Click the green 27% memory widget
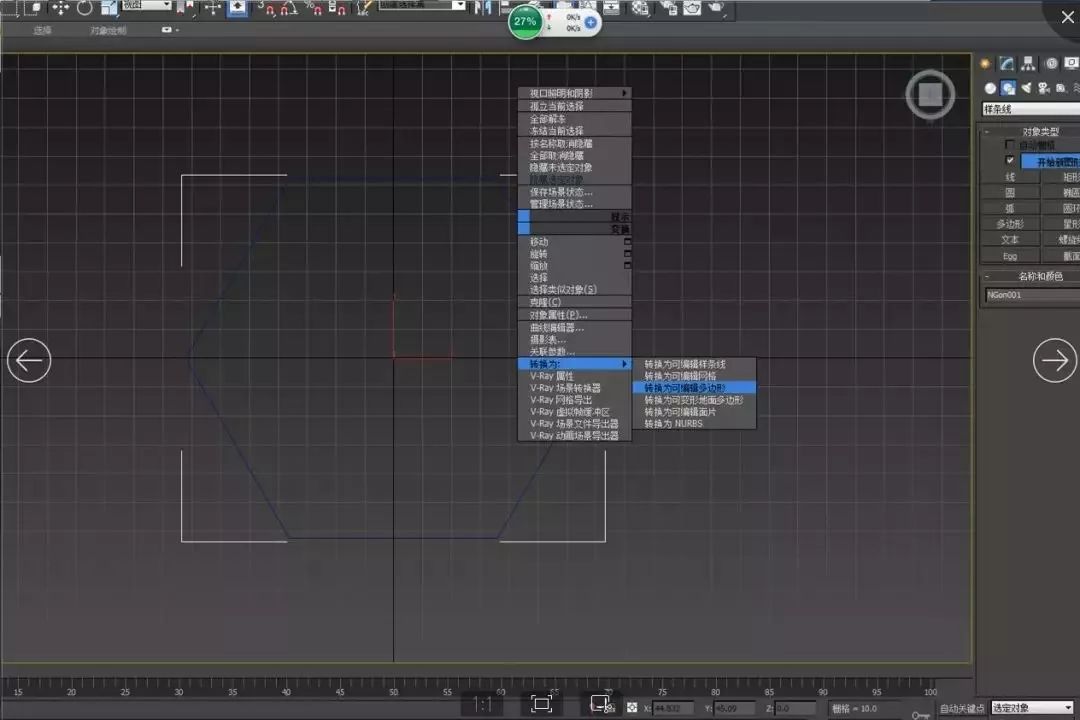This screenshot has width=1080, height=720. 525,22
